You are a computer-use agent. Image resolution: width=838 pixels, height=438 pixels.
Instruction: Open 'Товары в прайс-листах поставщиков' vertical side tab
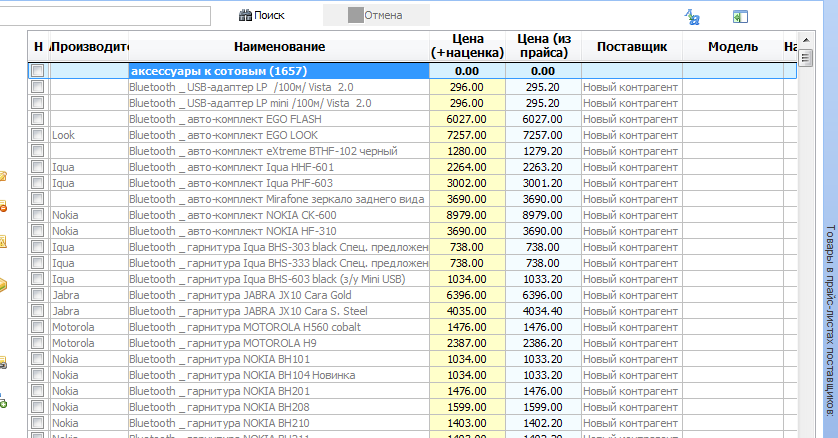[830, 320]
